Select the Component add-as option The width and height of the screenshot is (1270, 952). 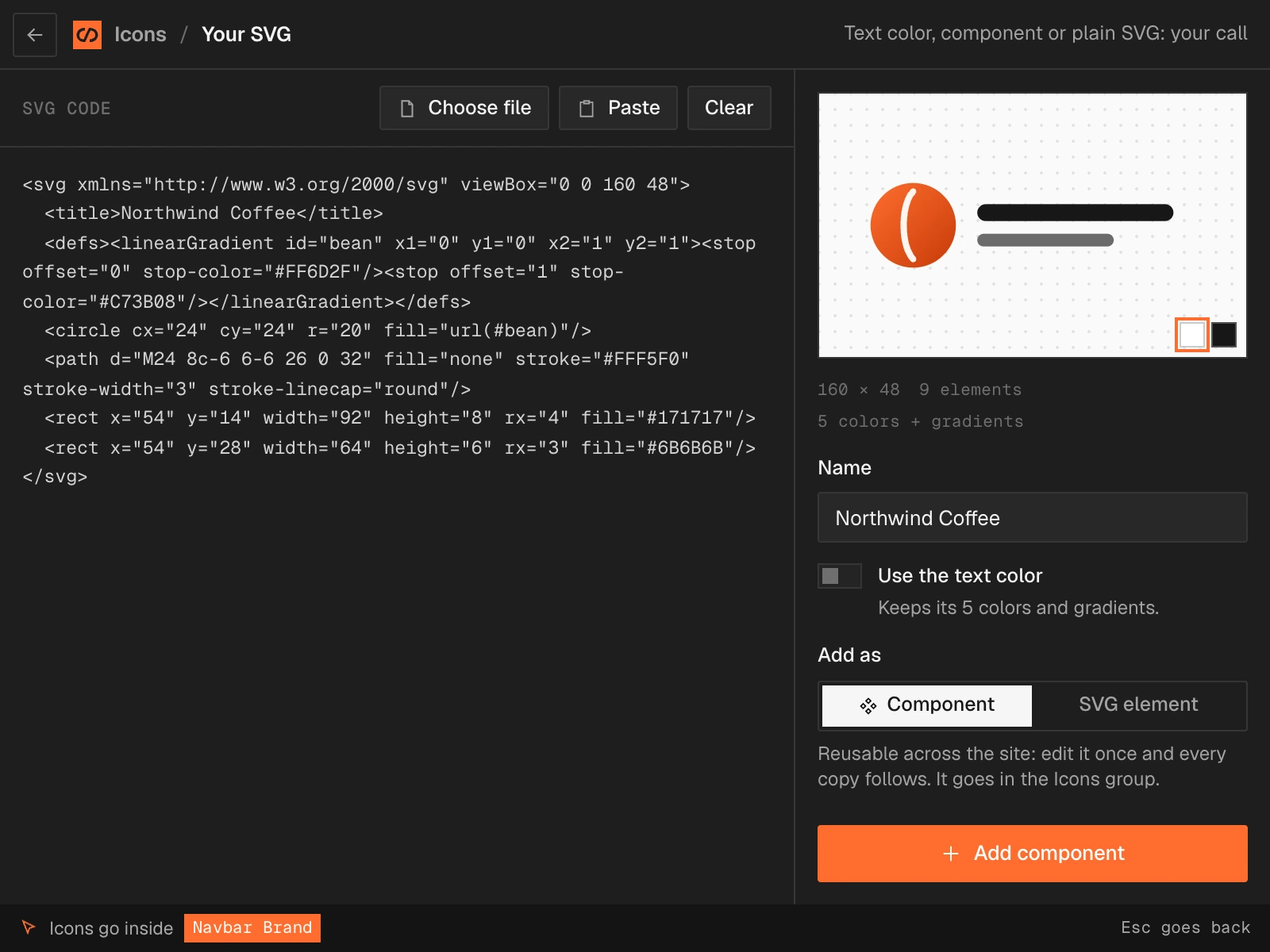tap(927, 705)
